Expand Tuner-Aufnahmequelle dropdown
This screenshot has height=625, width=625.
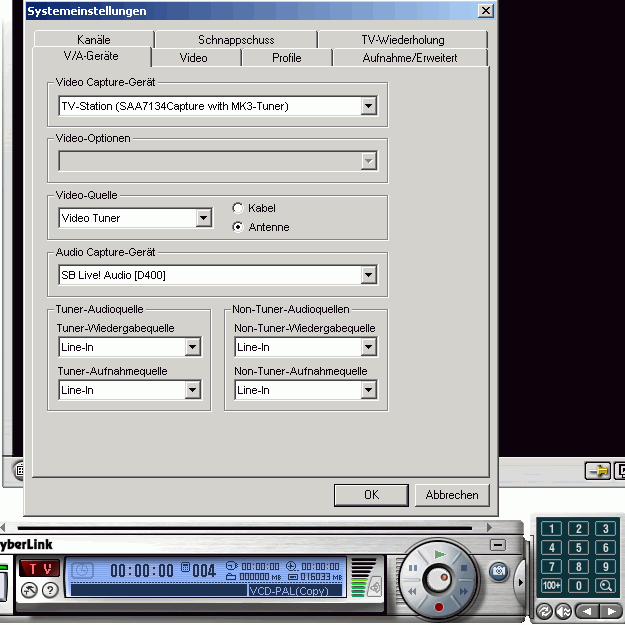pyautogui.click(x=193, y=390)
